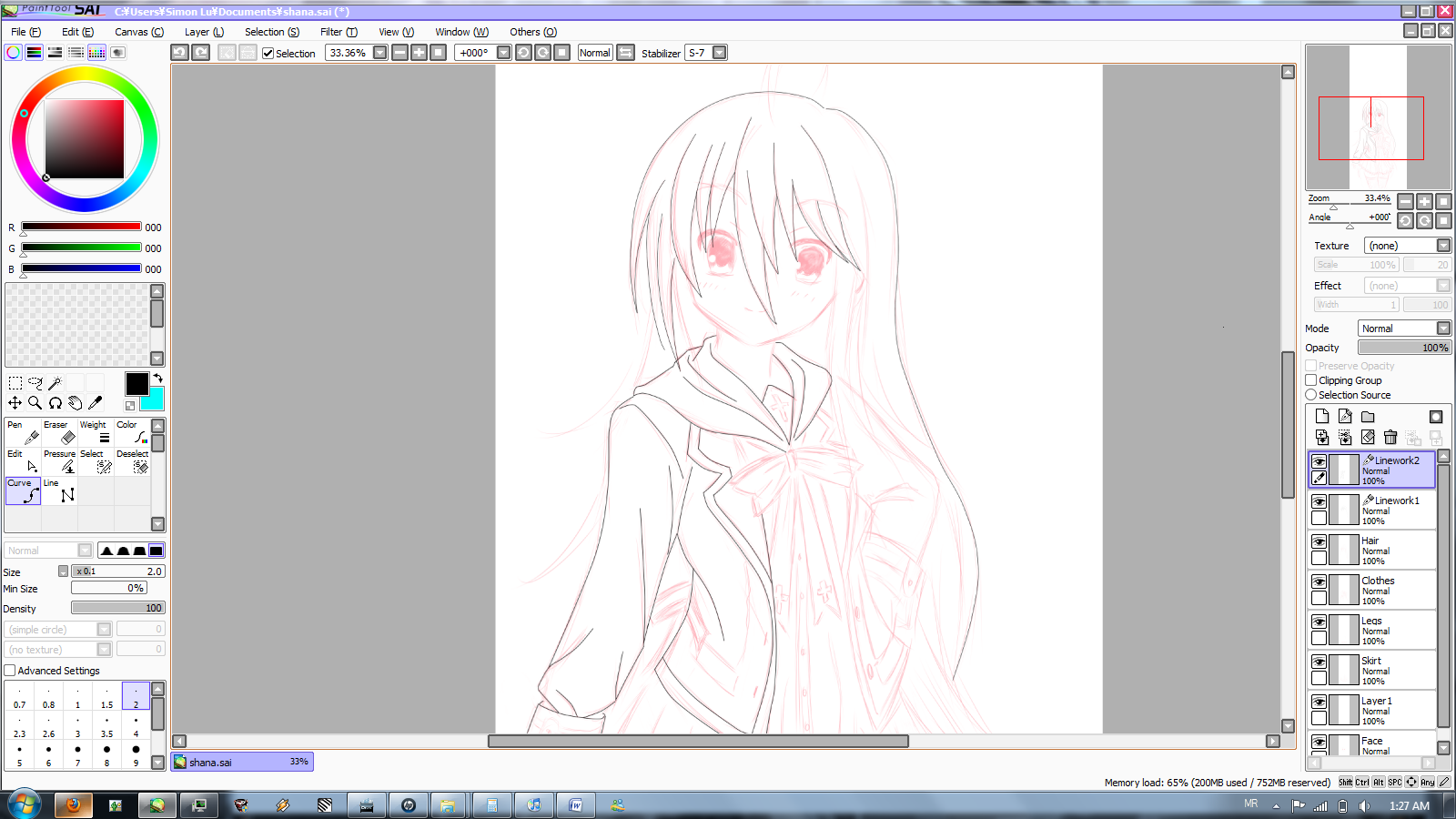Pick brush size 5 preset

coord(19,755)
